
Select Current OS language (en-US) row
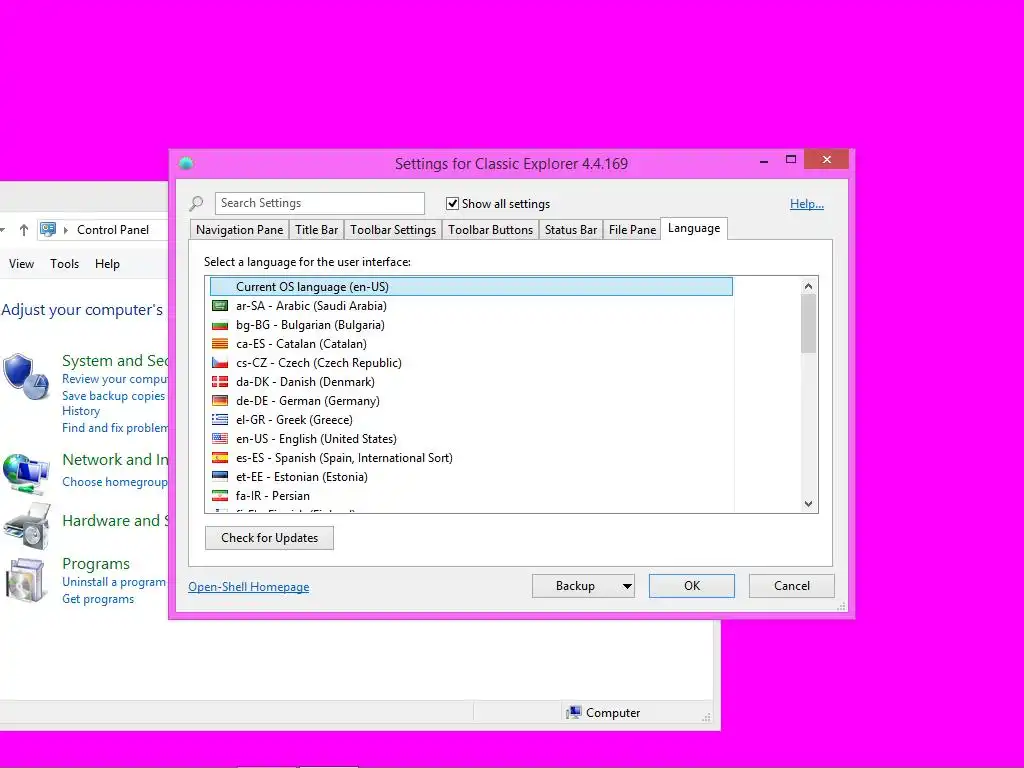click(x=472, y=287)
